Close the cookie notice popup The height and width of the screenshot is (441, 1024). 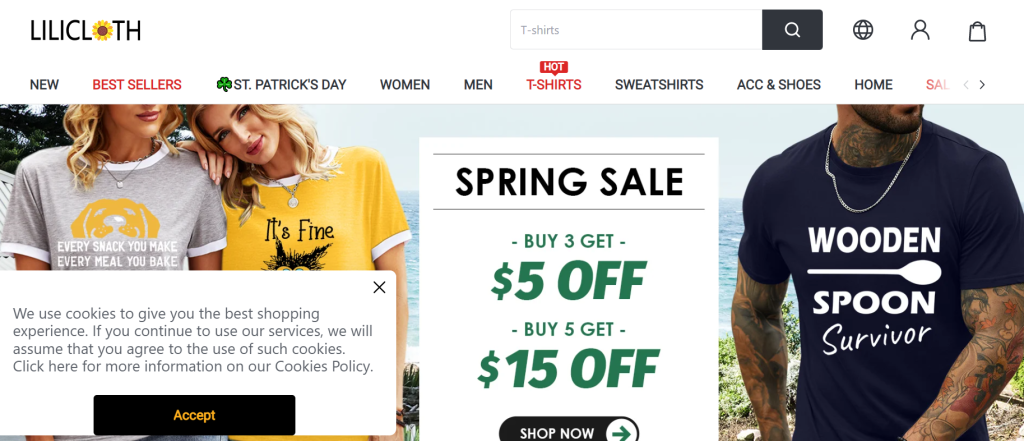[379, 287]
